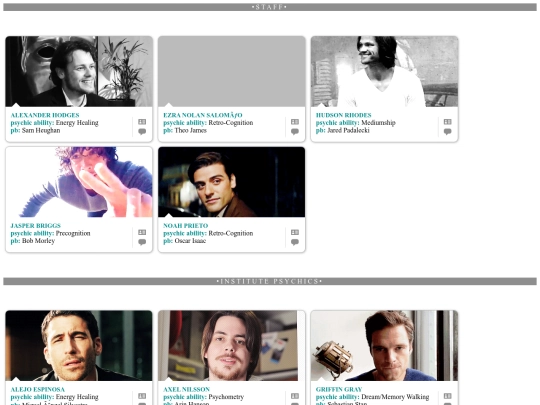The height and width of the screenshot is (405, 540).
Task: Click Axel Nilsson's long-haired portrait photo
Action: [x=231, y=345]
